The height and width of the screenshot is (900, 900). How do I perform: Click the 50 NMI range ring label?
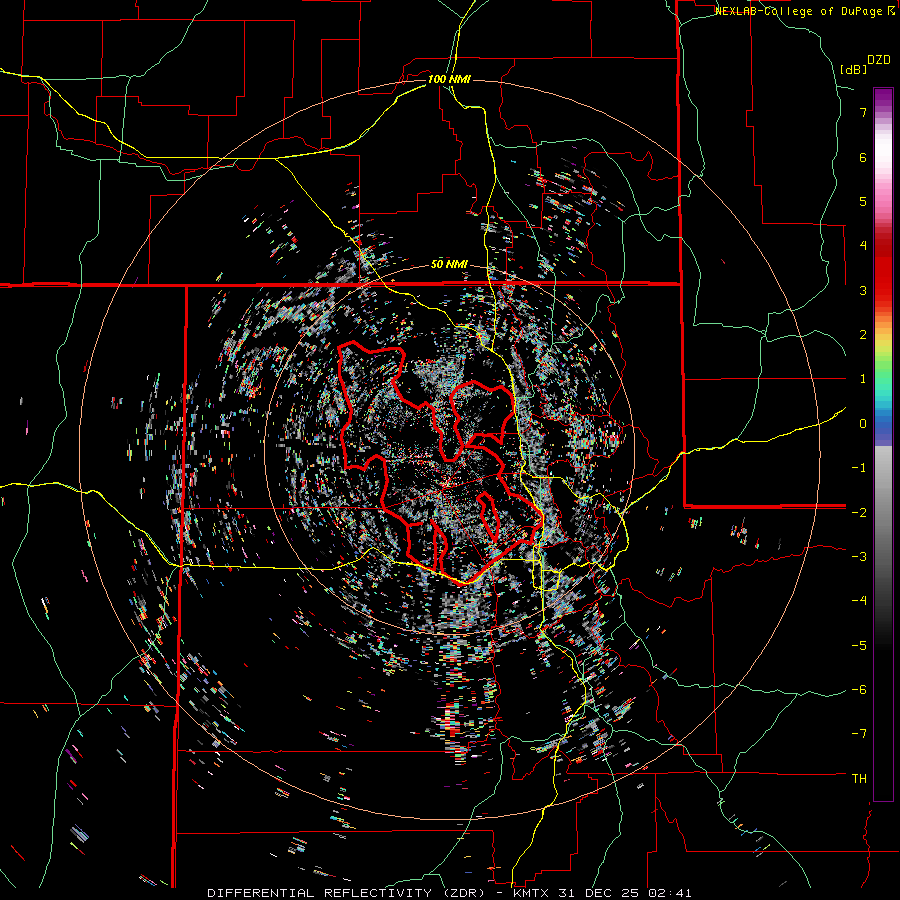(449, 265)
